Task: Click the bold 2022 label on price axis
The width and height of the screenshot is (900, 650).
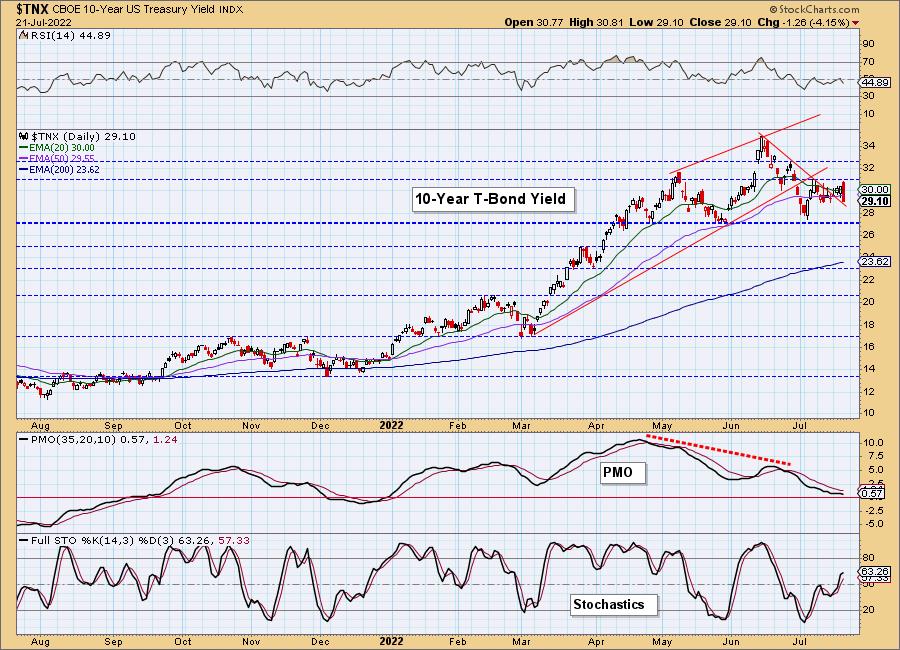Action: click(391, 425)
